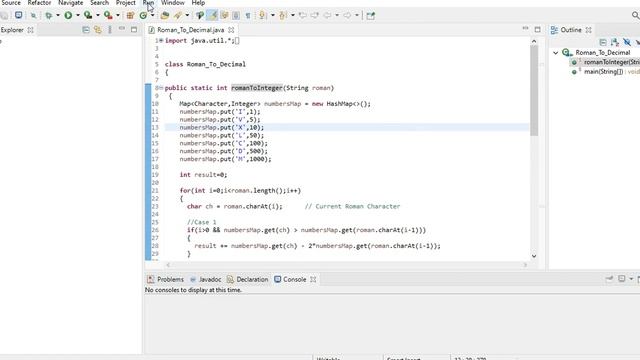Screen dimensions: 640x360
Task: Open the Run launch dropdown arrow
Action: [x=78, y=16]
